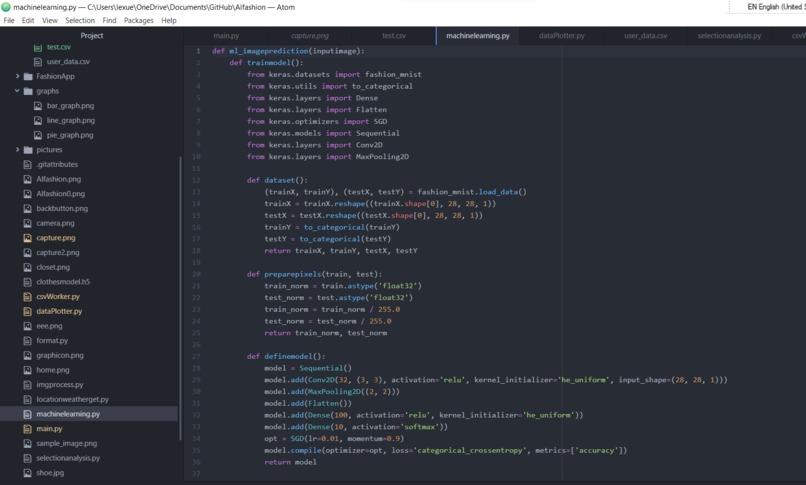This screenshot has height=485, width=806.
Task: Click the camera.png image icon
Action: (28, 223)
